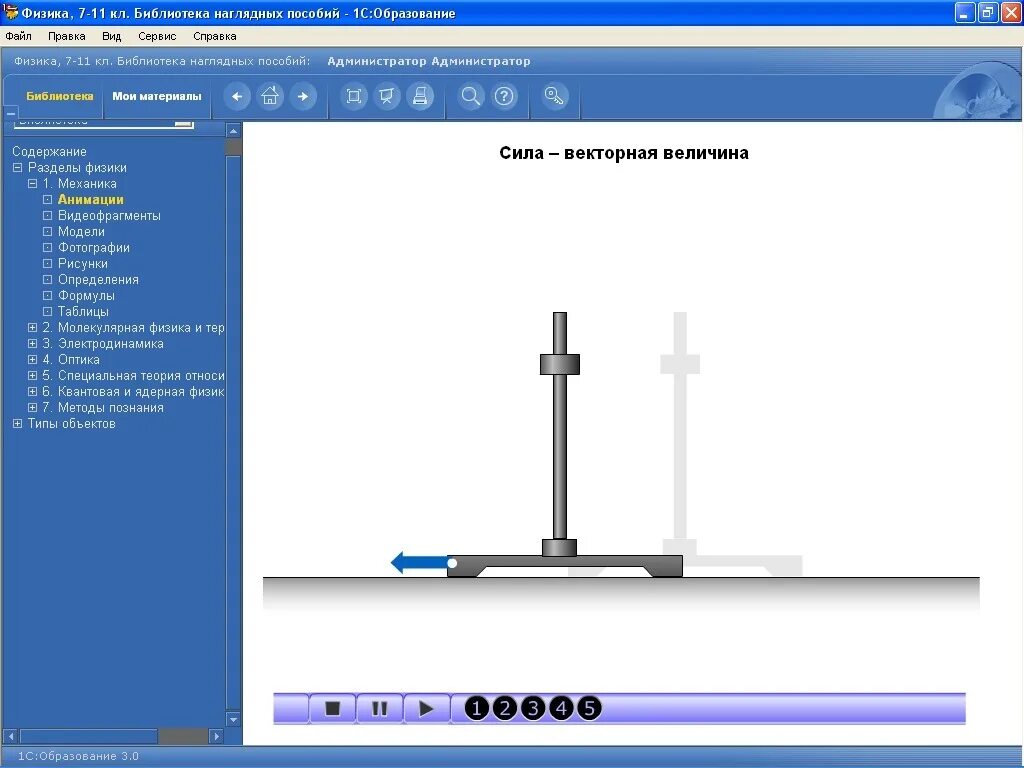Collapse sidebar with the minus button

click(x=10, y=114)
